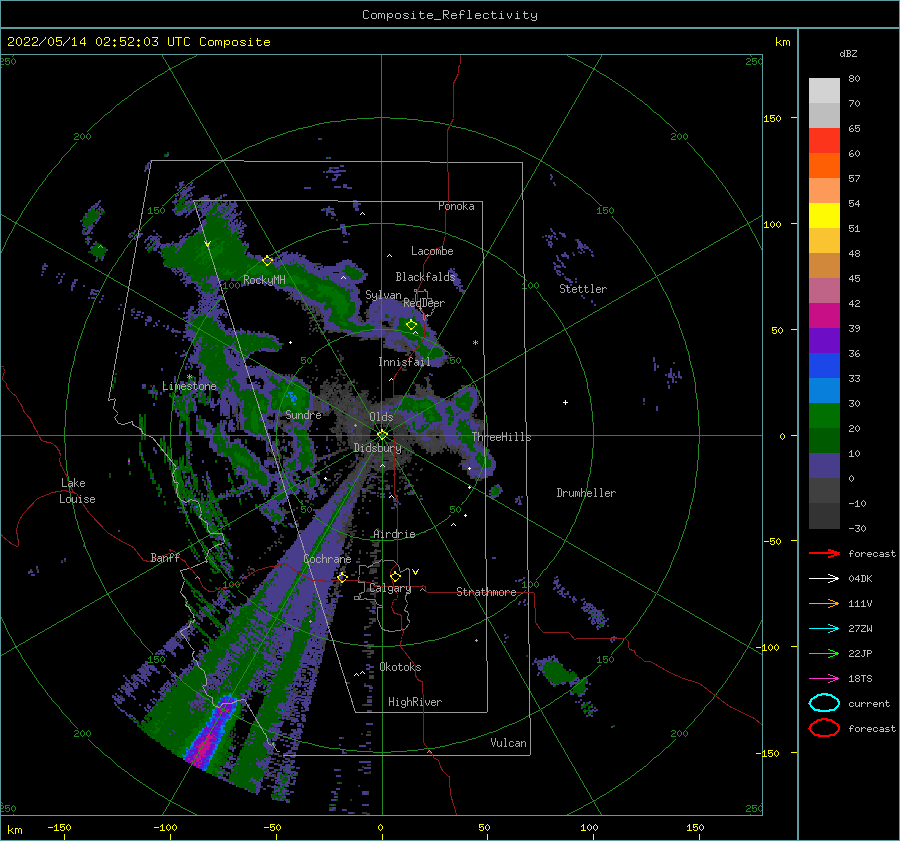Screen dimensions: 900x841
Task: Click the Innisfail label
Action: tap(404, 362)
